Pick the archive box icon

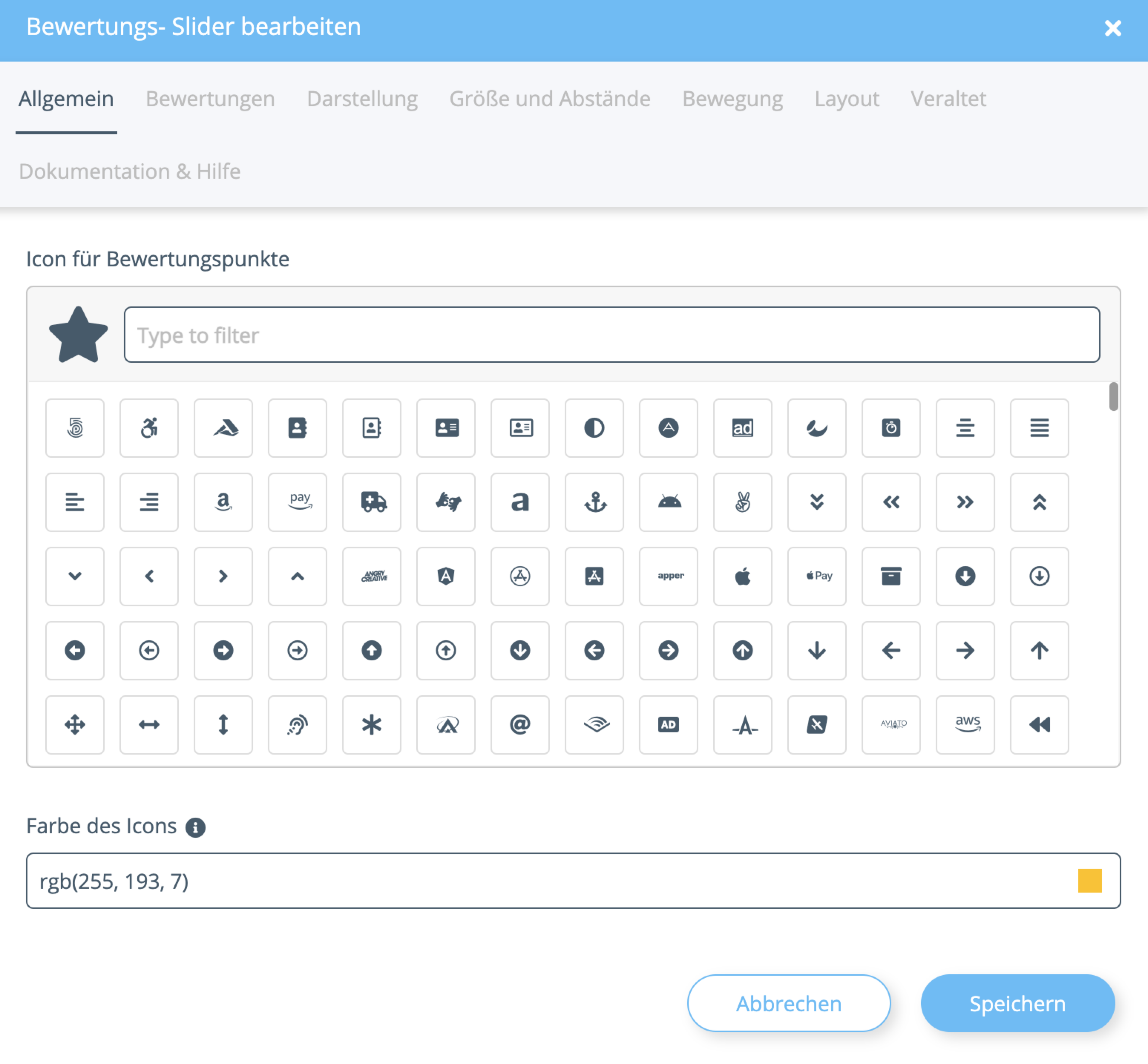coord(891,577)
